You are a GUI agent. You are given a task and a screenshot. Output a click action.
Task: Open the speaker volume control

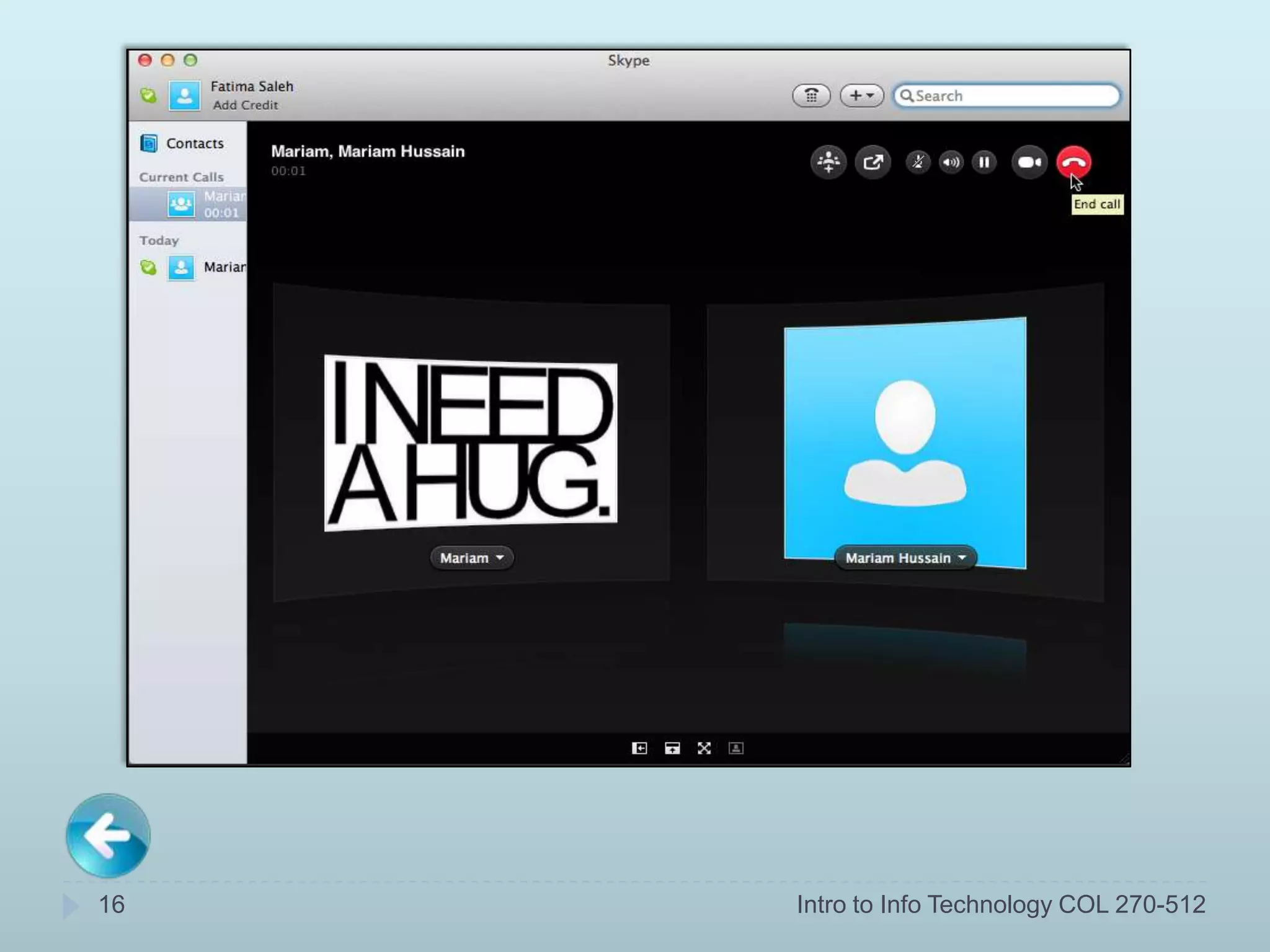(951, 162)
